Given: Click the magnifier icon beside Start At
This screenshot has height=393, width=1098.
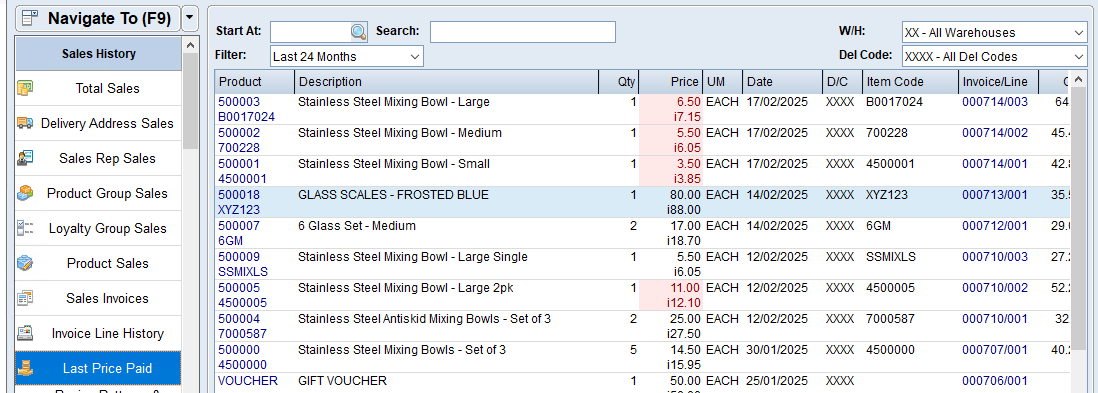Looking at the screenshot, I should click(359, 32).
